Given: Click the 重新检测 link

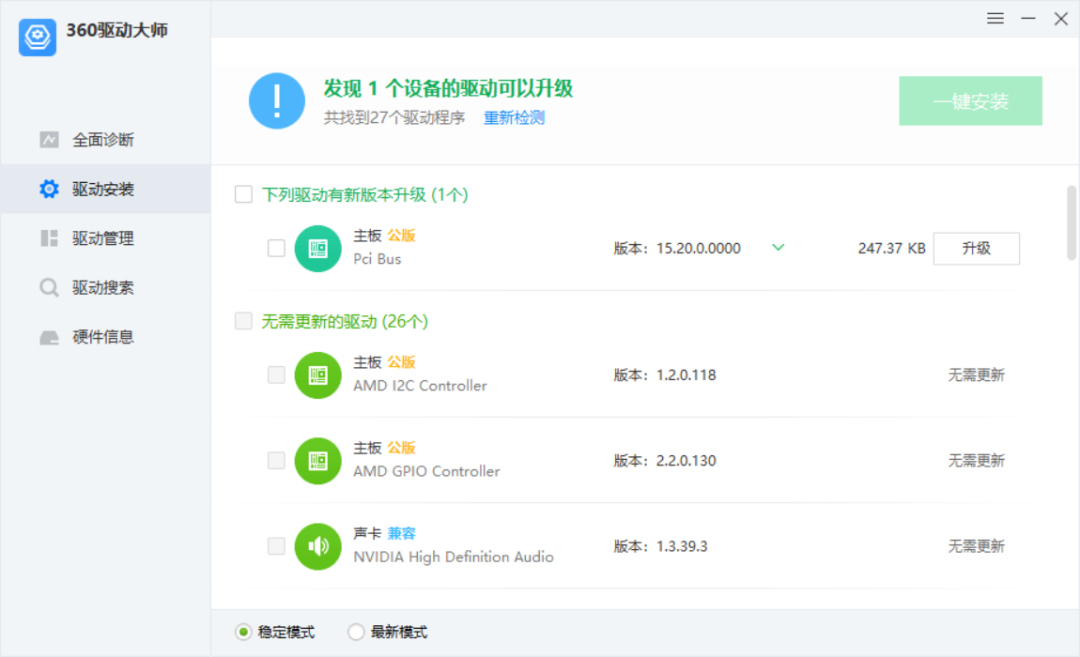Looking at the screenshot, I should (514, 118).
